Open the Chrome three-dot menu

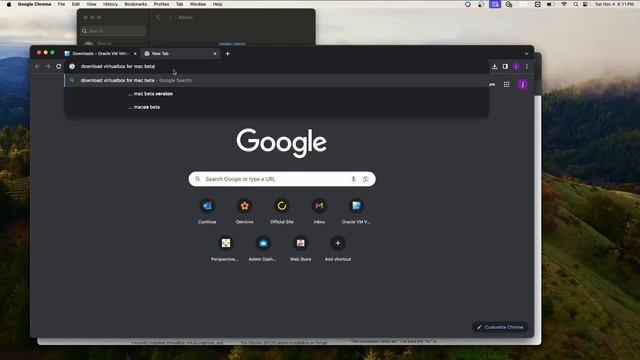(x=527, y=67)
